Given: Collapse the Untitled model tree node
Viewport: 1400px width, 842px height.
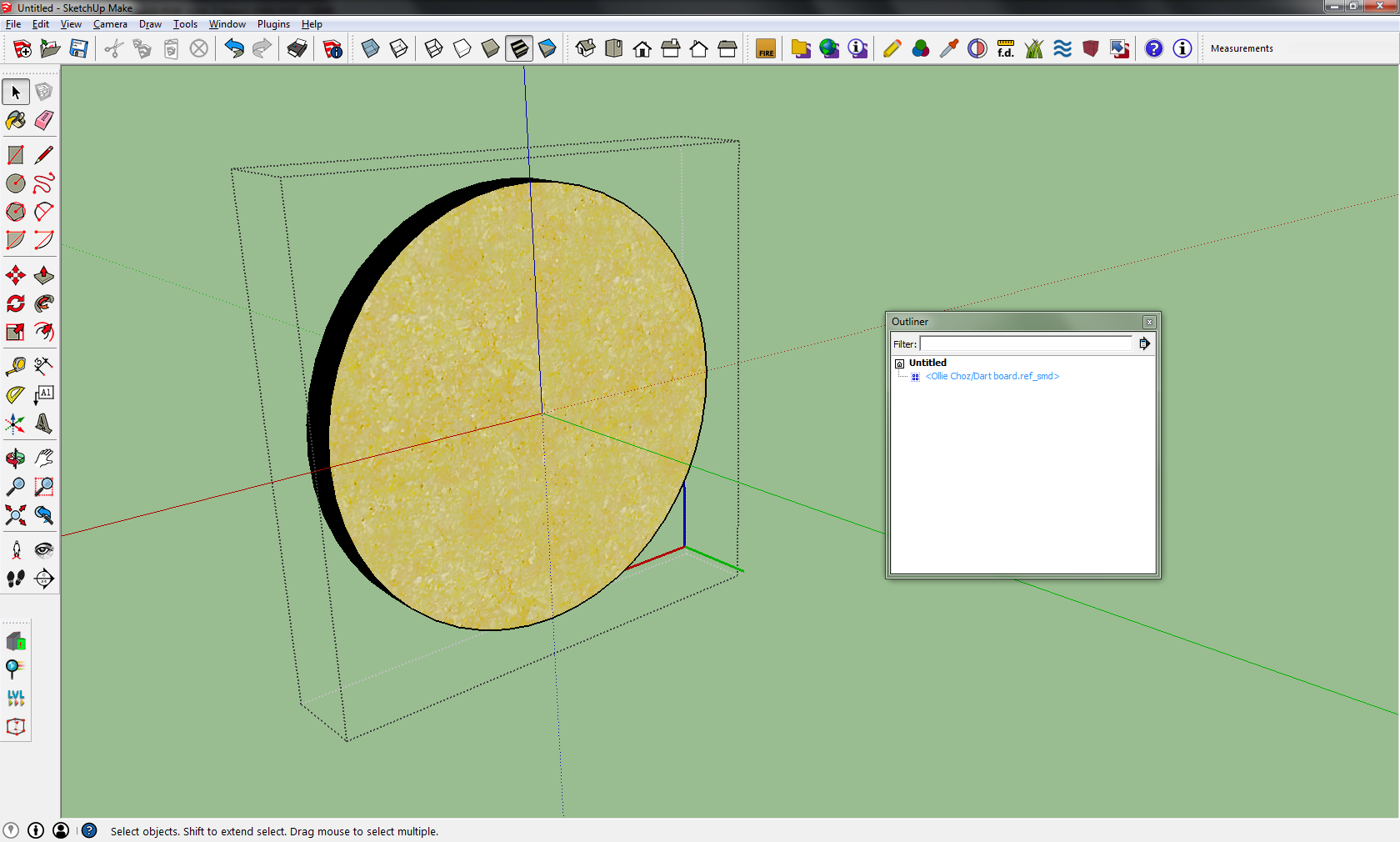Looking at the screenshot, I should point(899,363).
